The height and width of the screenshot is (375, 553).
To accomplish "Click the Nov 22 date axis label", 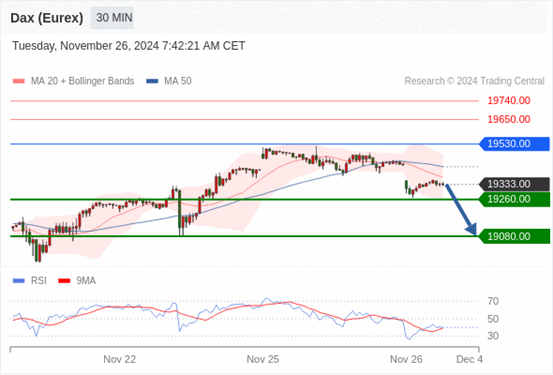I will (120, 359).
